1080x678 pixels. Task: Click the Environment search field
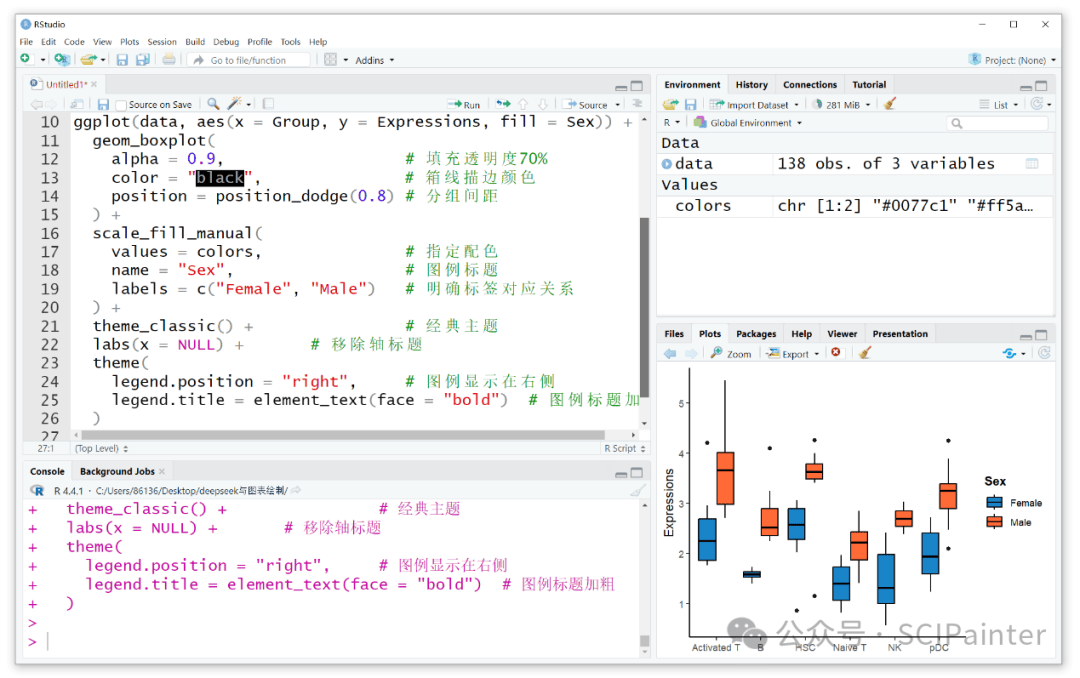998,123
